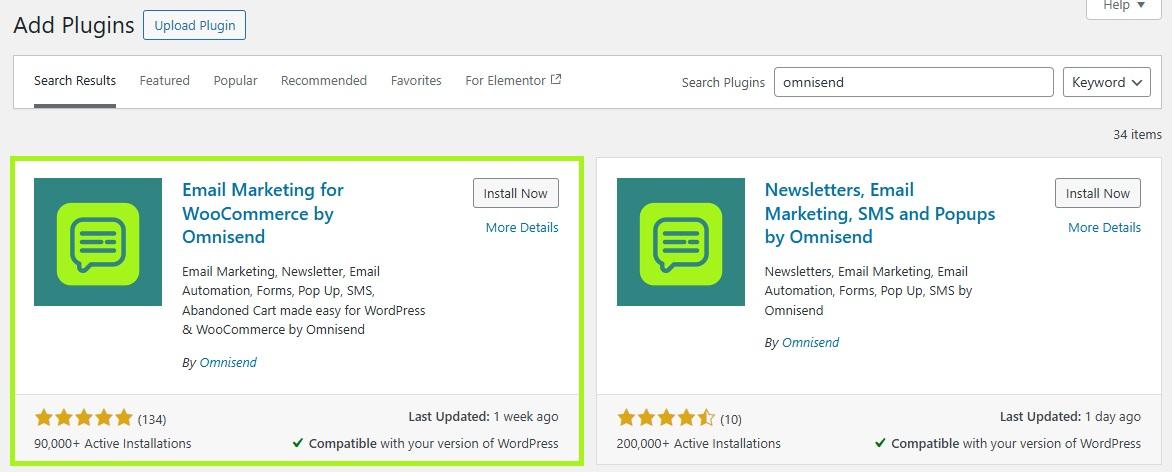Click the Newsletters plugin description paragraph

(869, 291)
